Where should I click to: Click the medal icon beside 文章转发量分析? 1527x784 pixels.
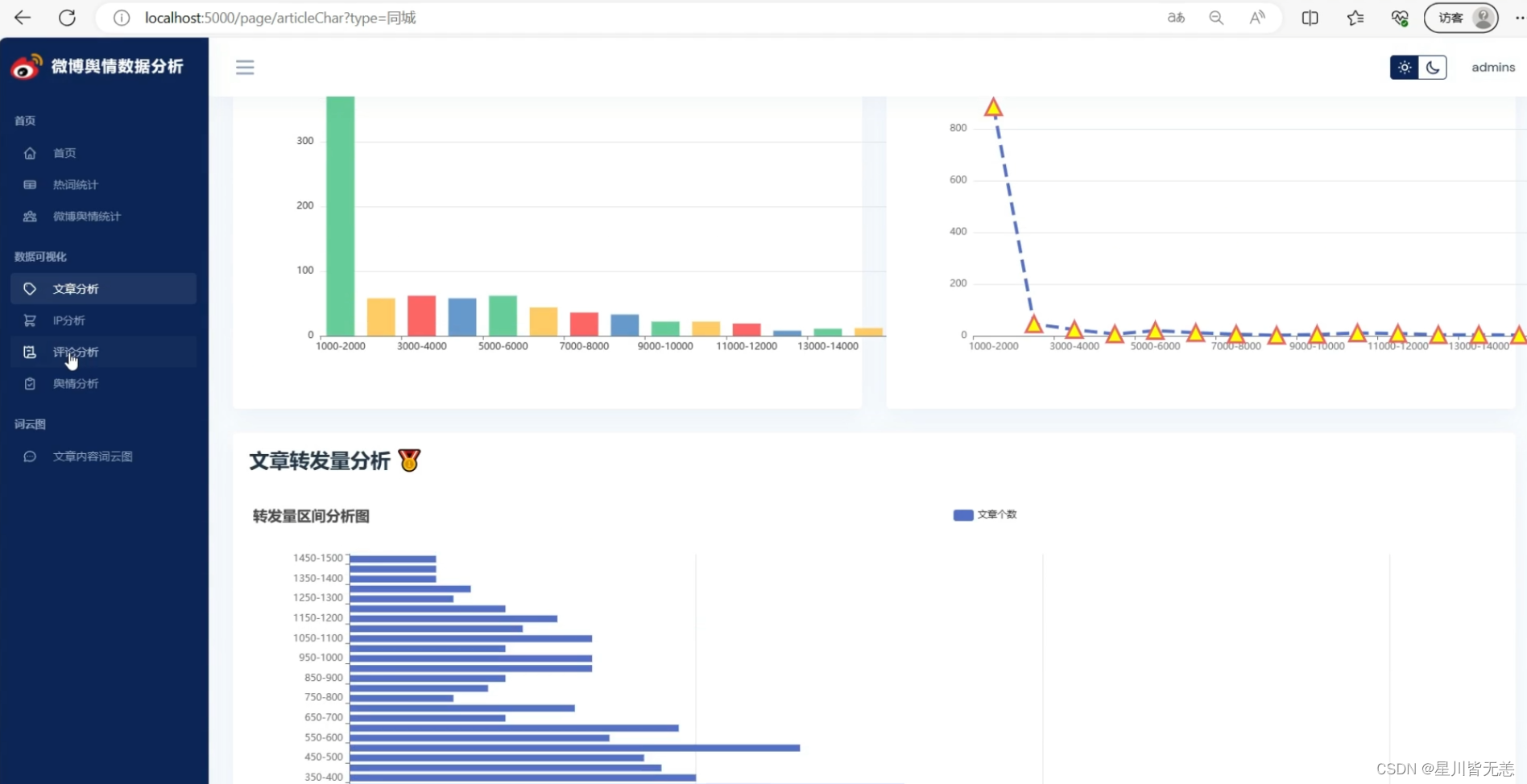[409, 460]
